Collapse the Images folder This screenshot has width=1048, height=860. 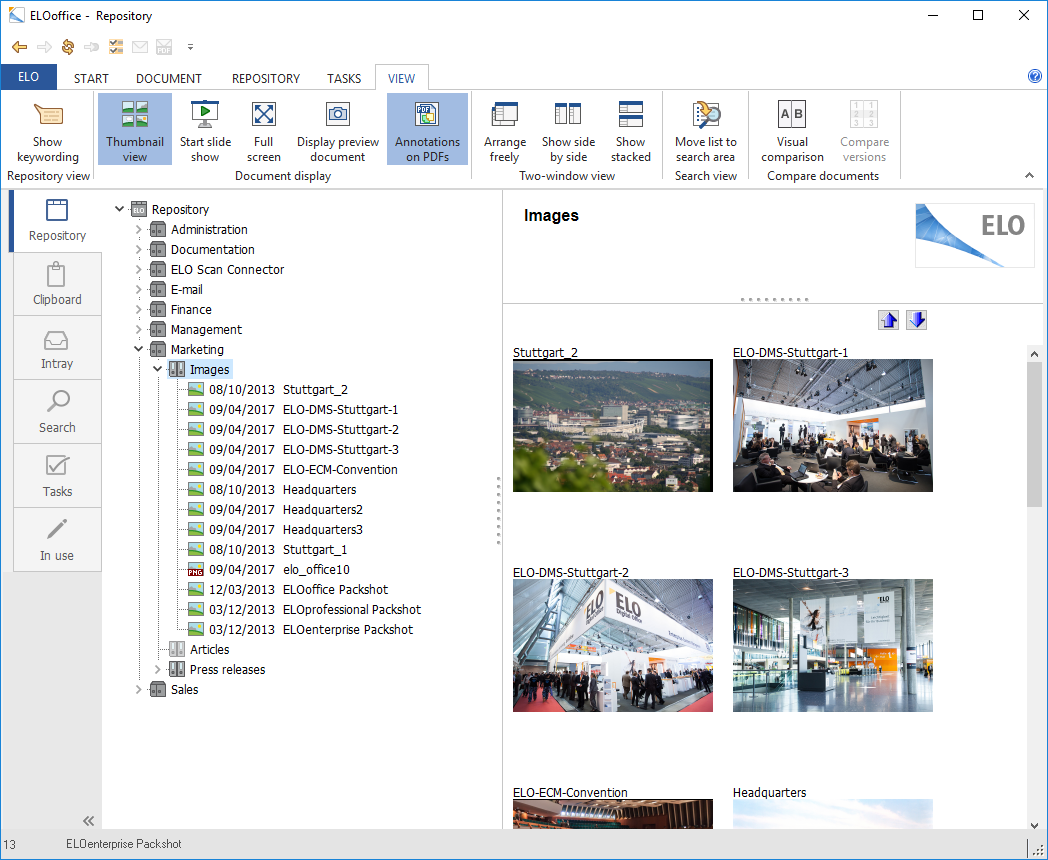tap(158, 369)
